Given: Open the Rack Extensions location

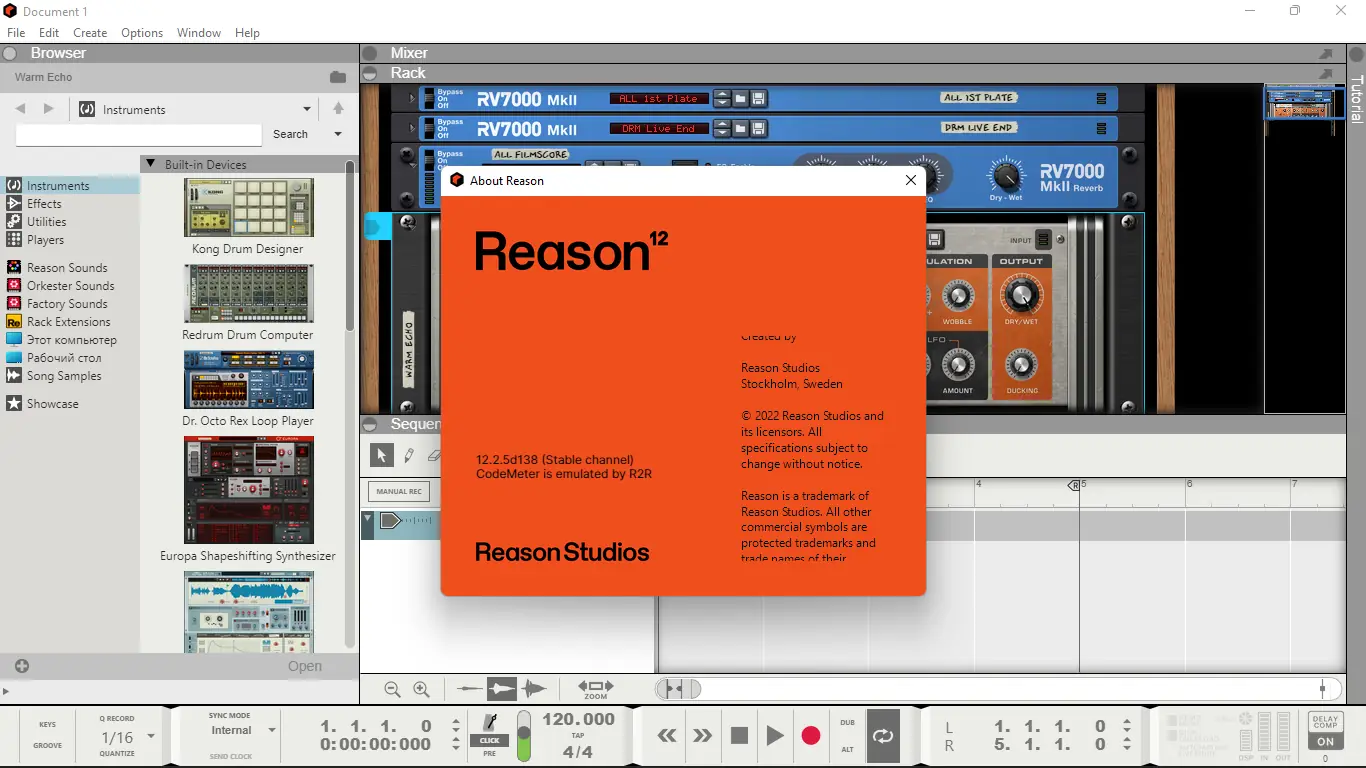Looking at the screenshot, I should pos(68,322).
